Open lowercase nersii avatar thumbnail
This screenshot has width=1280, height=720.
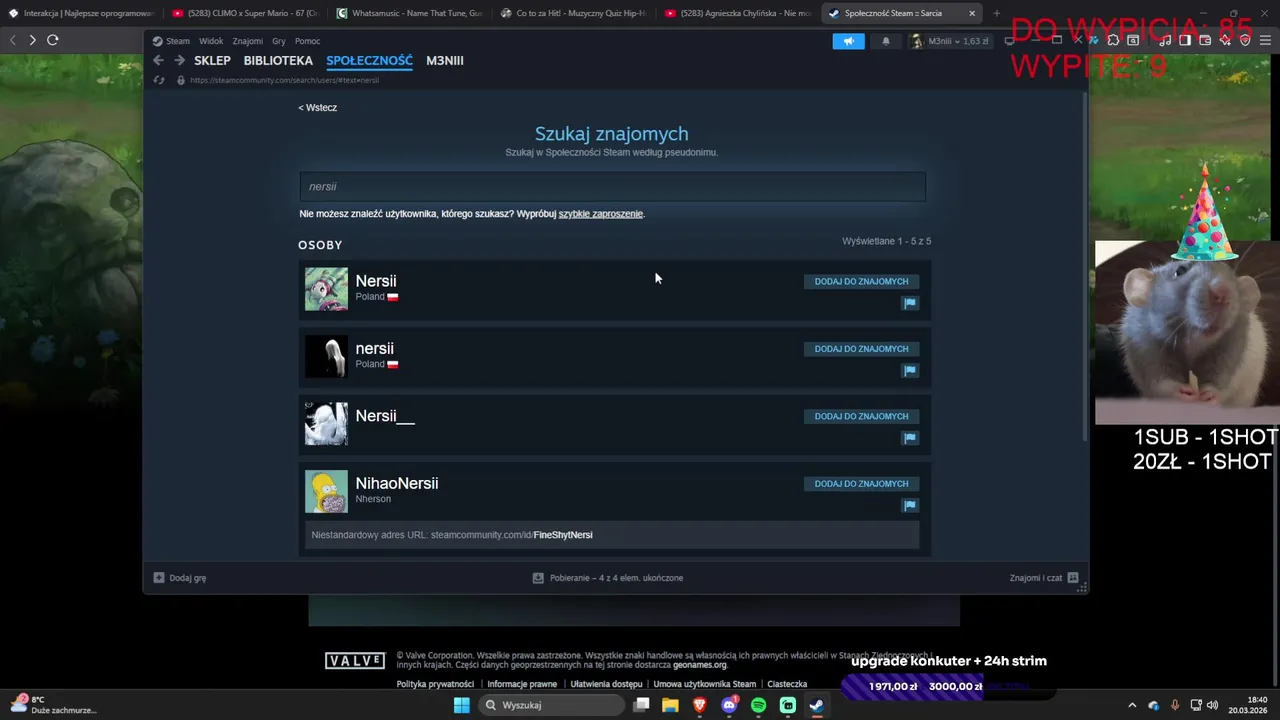[326, 356]
